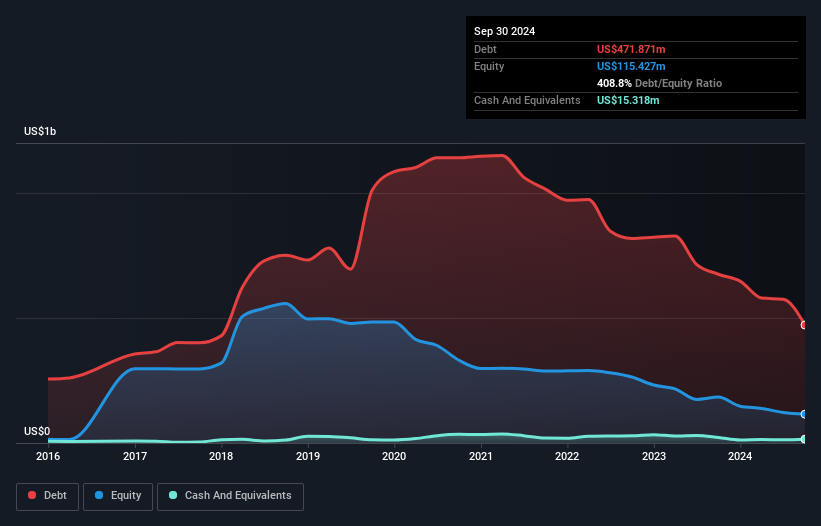
Task: Click the US$0 y-axis label
Action: click(x=37, y=431)
